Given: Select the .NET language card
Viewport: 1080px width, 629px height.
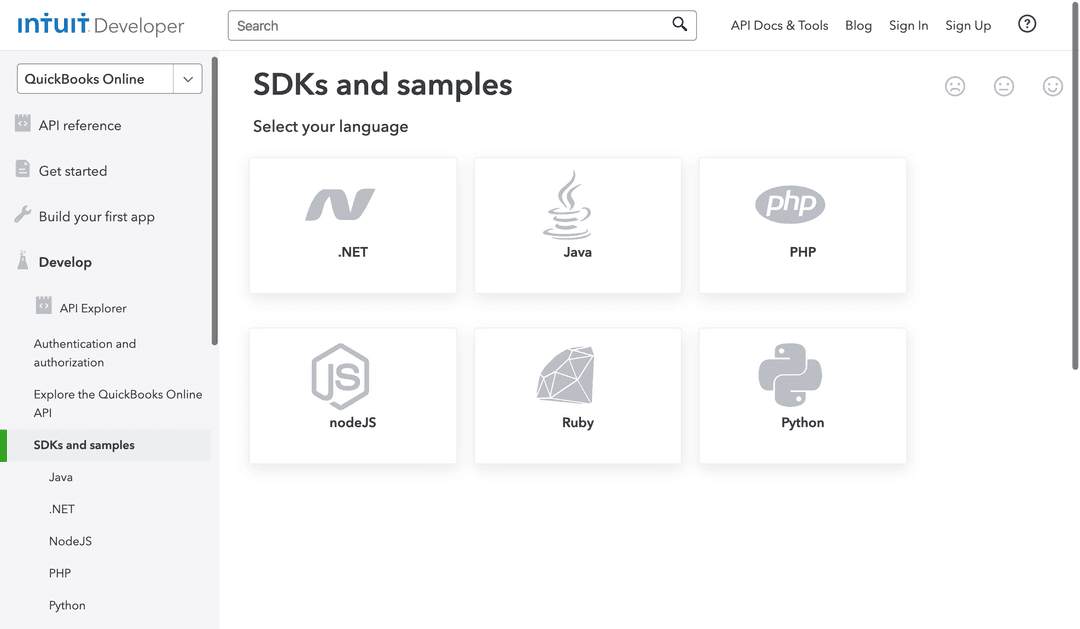Looking at the screenshot, I should (x=352, y=225).
